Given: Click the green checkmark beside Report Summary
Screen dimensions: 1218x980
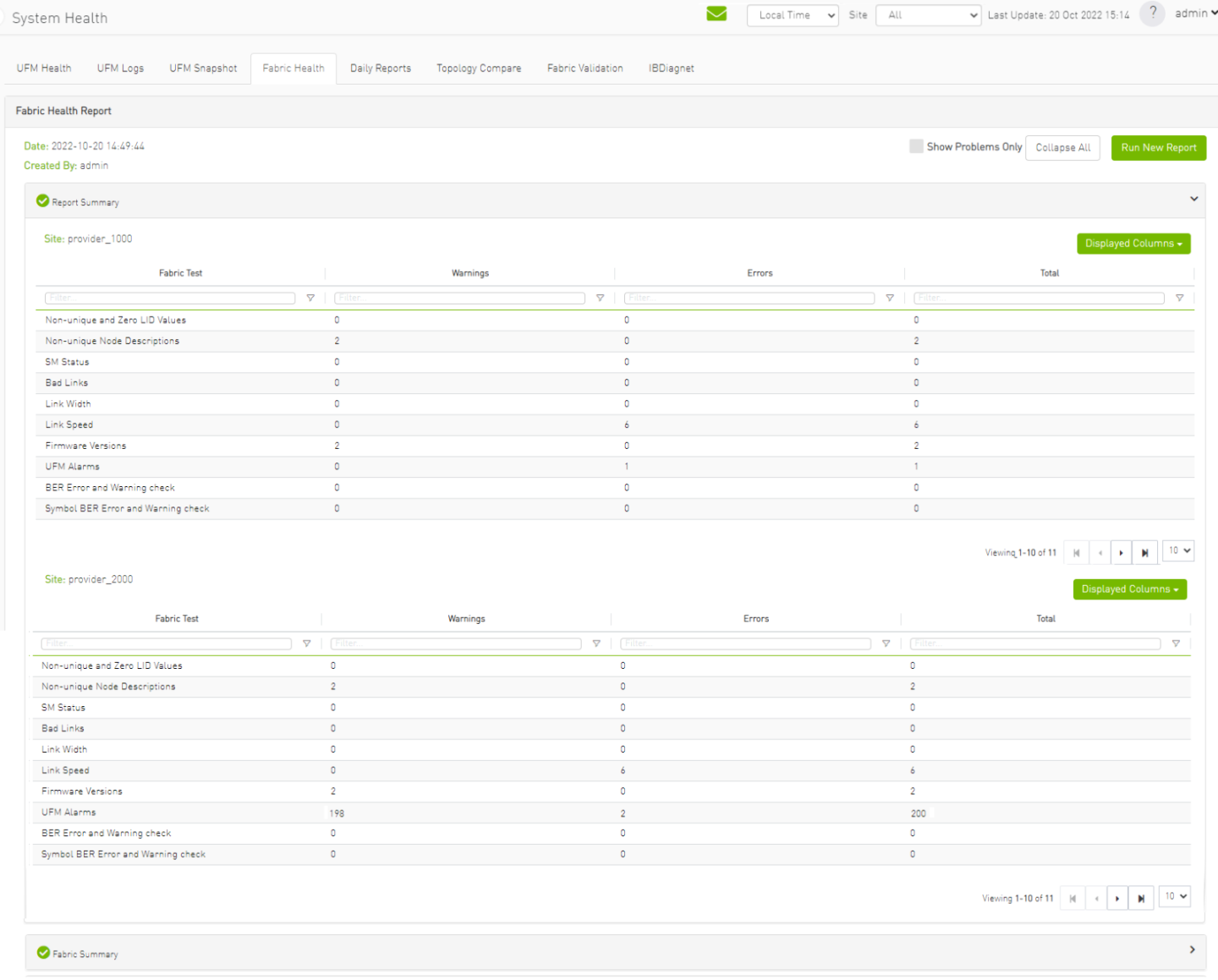Looking at the screenshot, I should (42, 201).
